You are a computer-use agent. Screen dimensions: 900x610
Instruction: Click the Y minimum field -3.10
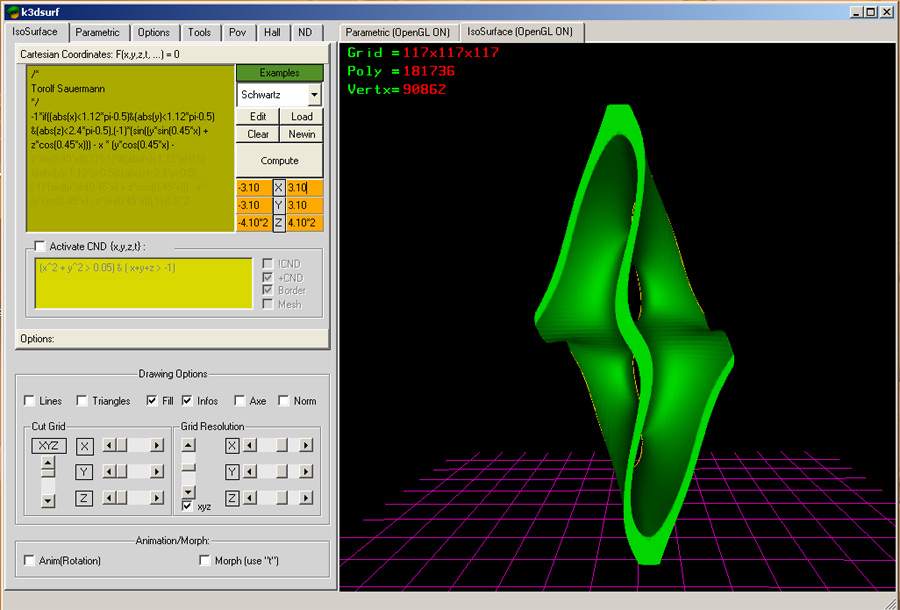click(x=254, y=205)
